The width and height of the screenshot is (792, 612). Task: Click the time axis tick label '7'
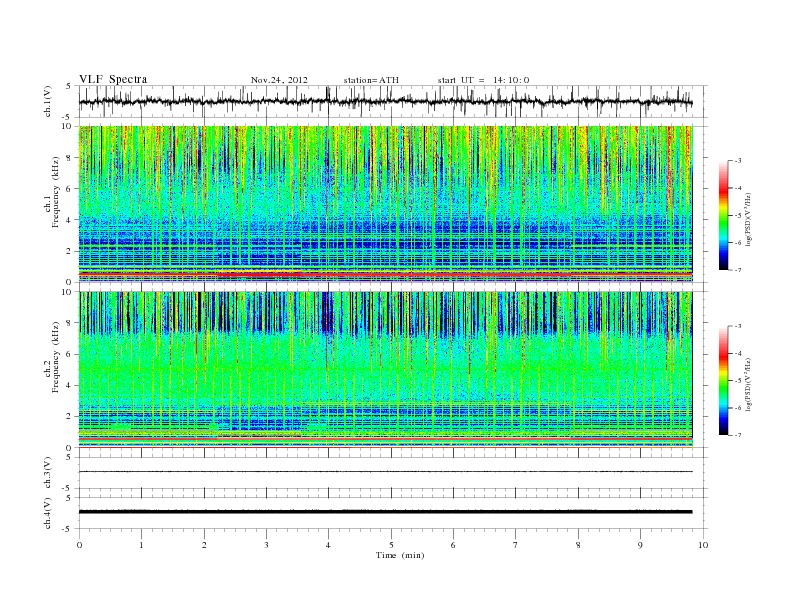pos(516,545)
